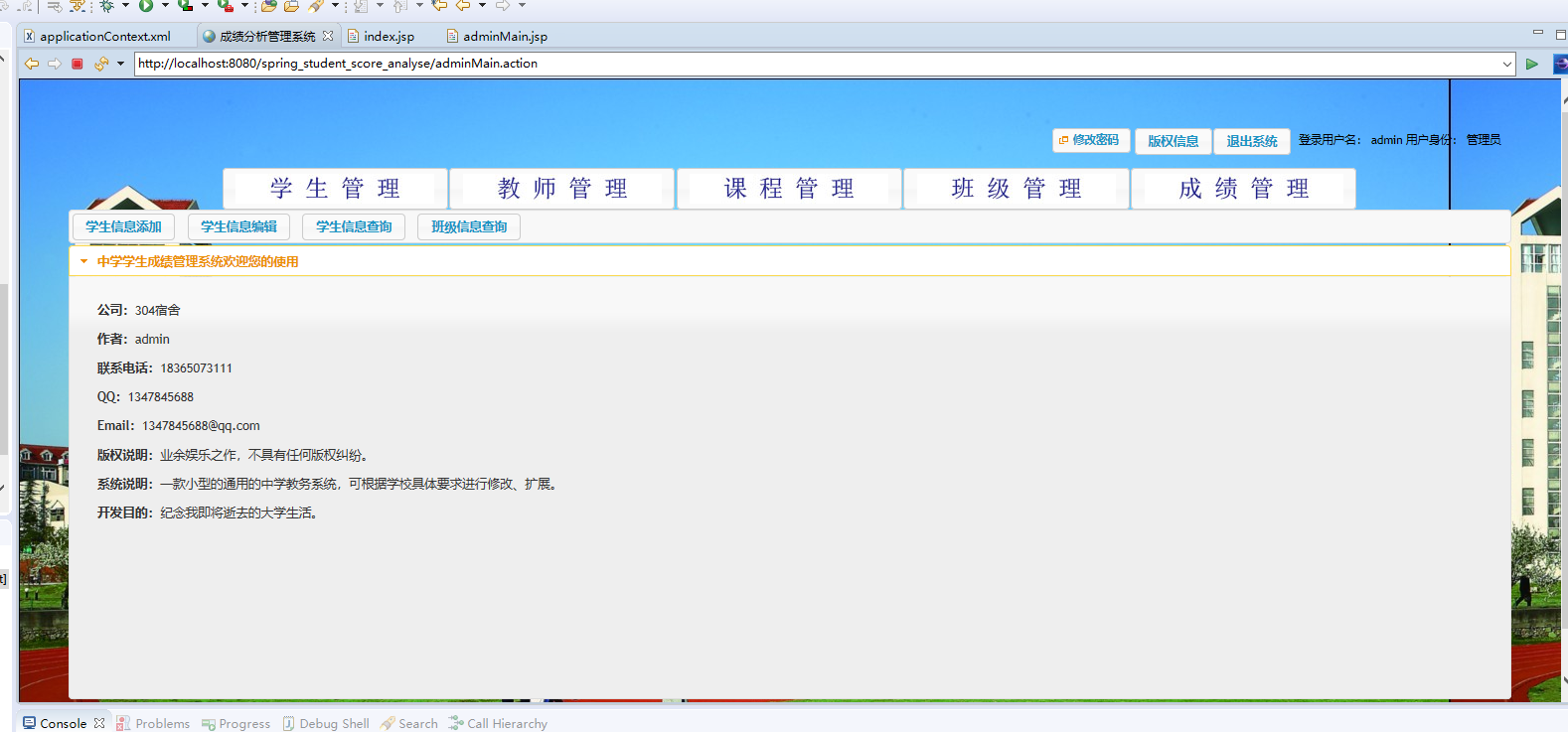Image resolution: width=1568 pixels, height=732 pixels.
Task: Open the Search view tab
Action: 409,723
